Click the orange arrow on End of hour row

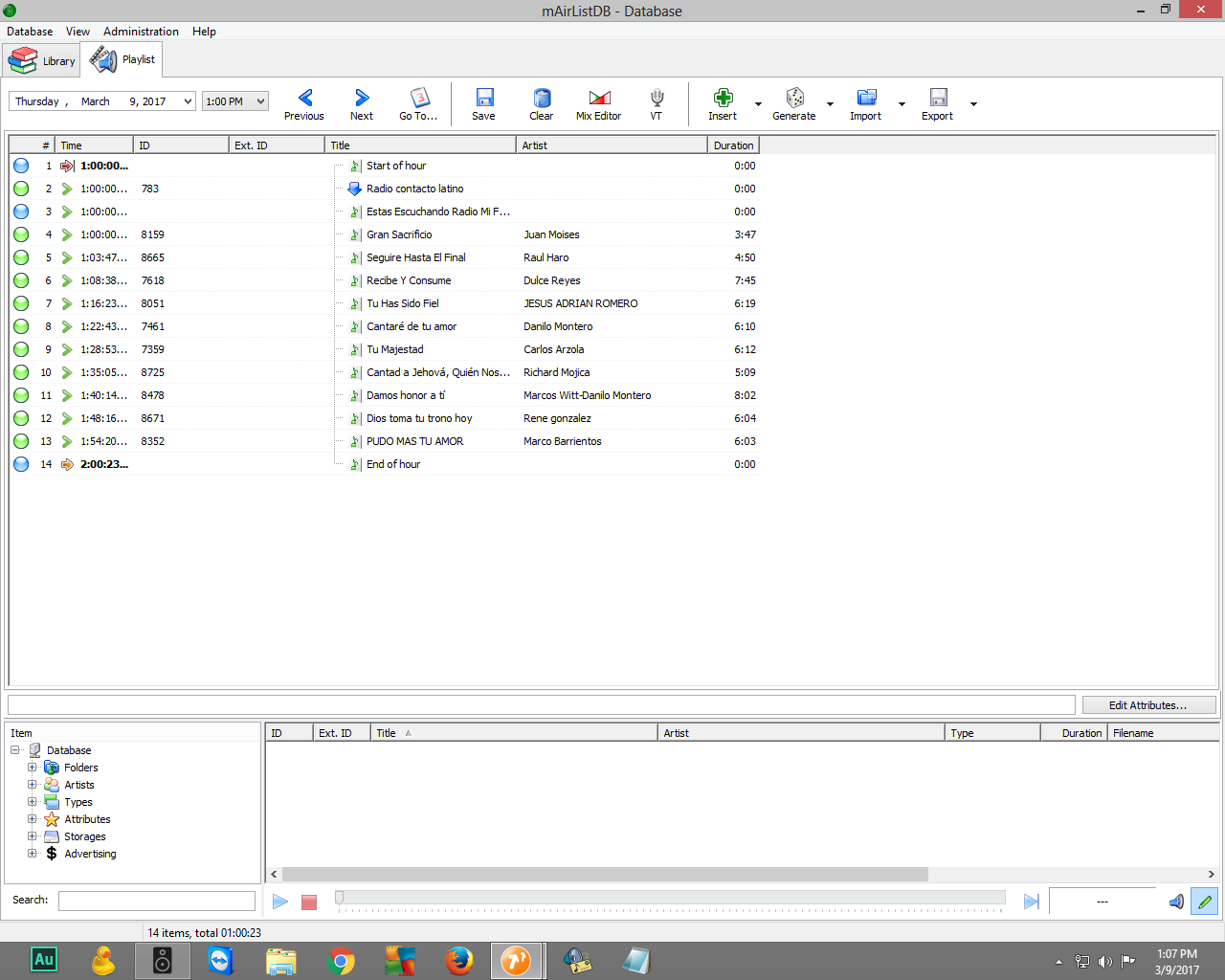(67, 464)
